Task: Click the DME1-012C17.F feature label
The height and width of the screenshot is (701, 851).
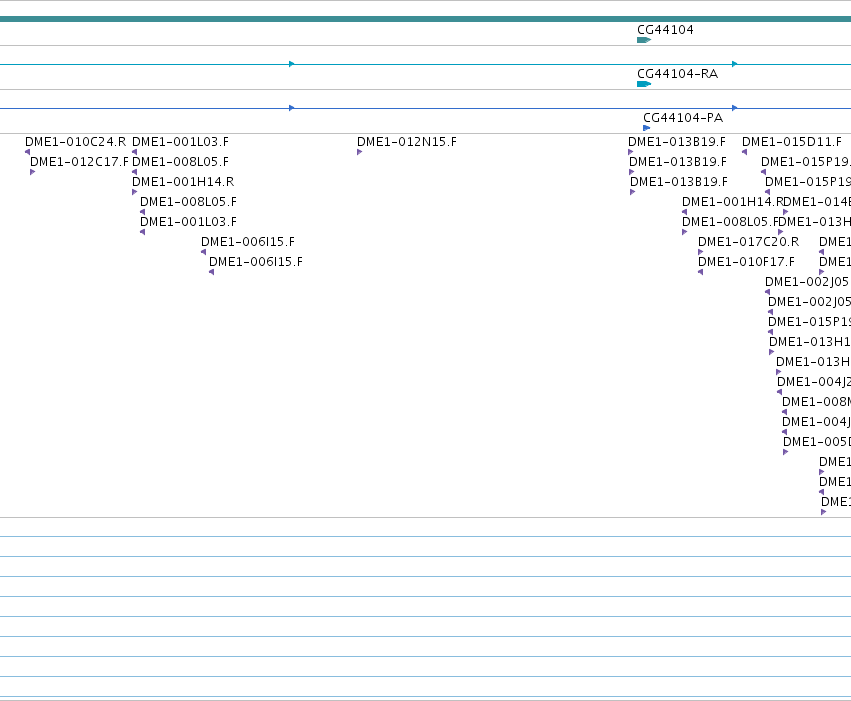Action: (x=79, y=162)
